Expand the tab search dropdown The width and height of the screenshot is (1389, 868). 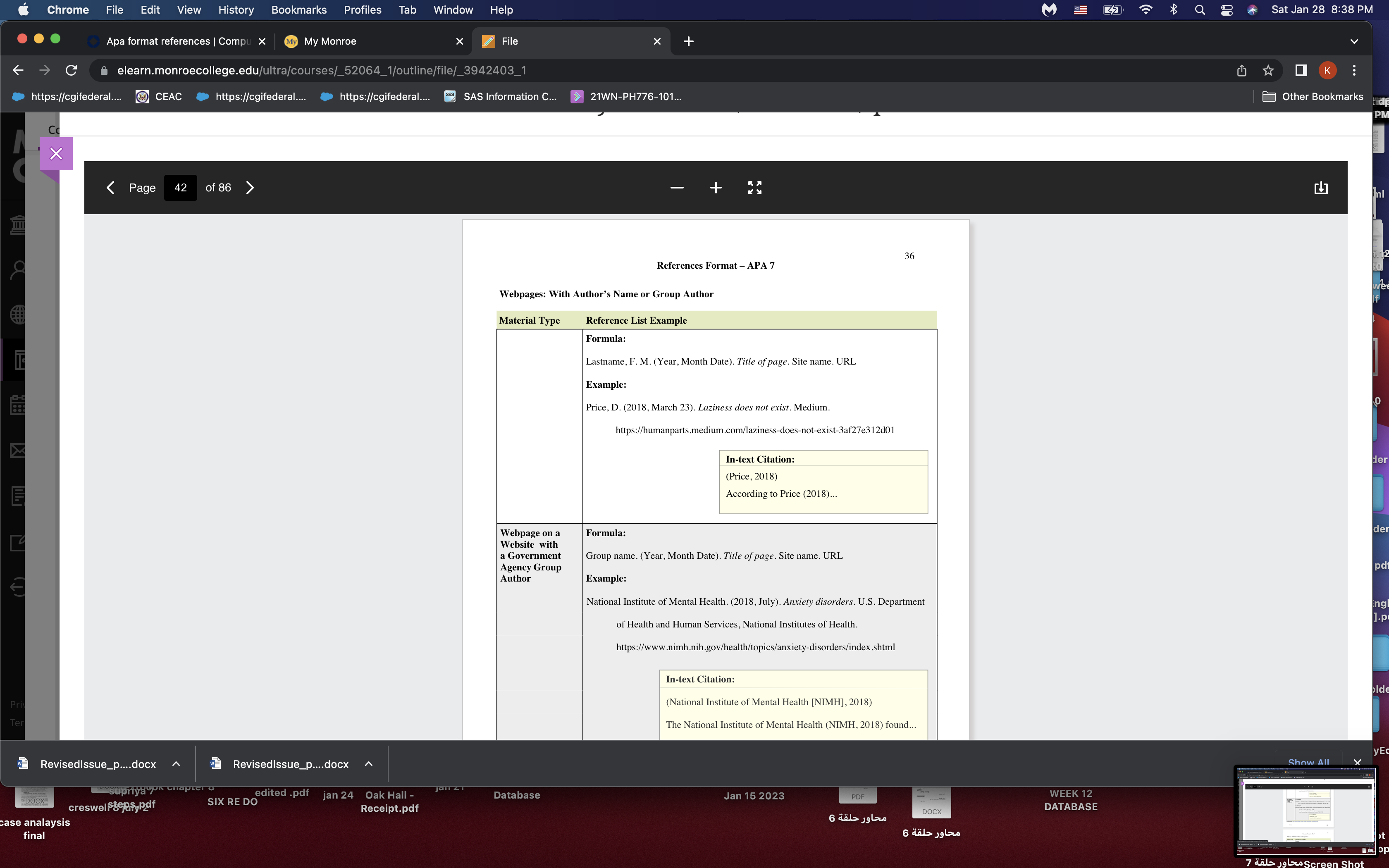click(x=1354, y=41)
